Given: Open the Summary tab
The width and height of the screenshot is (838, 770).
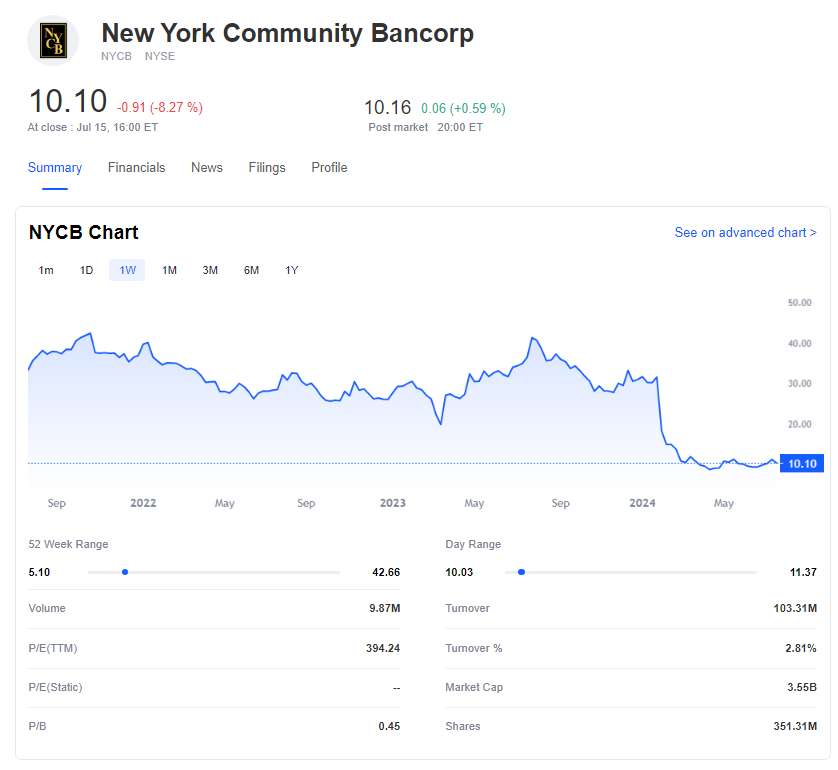Looking at the screenshot, I should tap(55, 168).
